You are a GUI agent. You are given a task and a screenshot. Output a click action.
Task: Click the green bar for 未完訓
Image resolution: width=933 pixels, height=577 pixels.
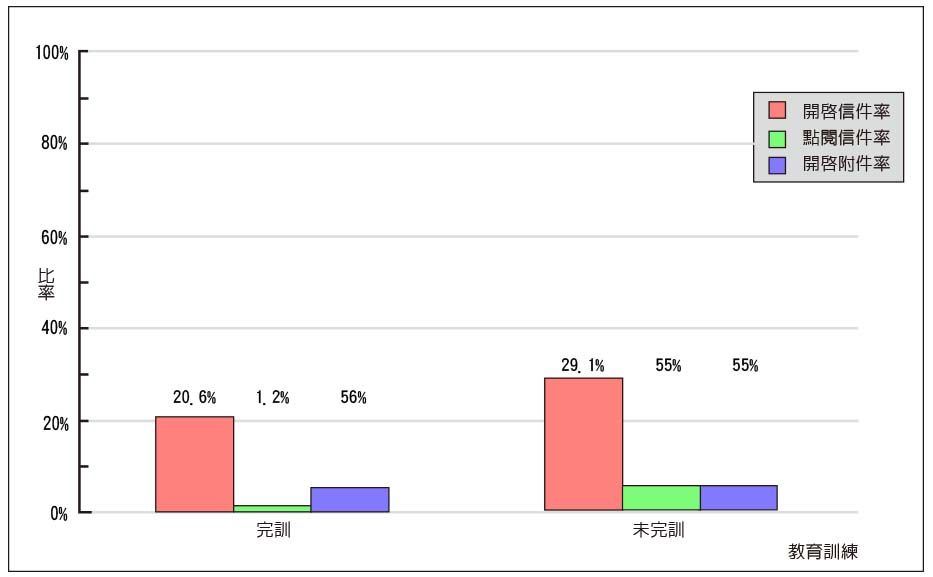(x=661, y=498)
